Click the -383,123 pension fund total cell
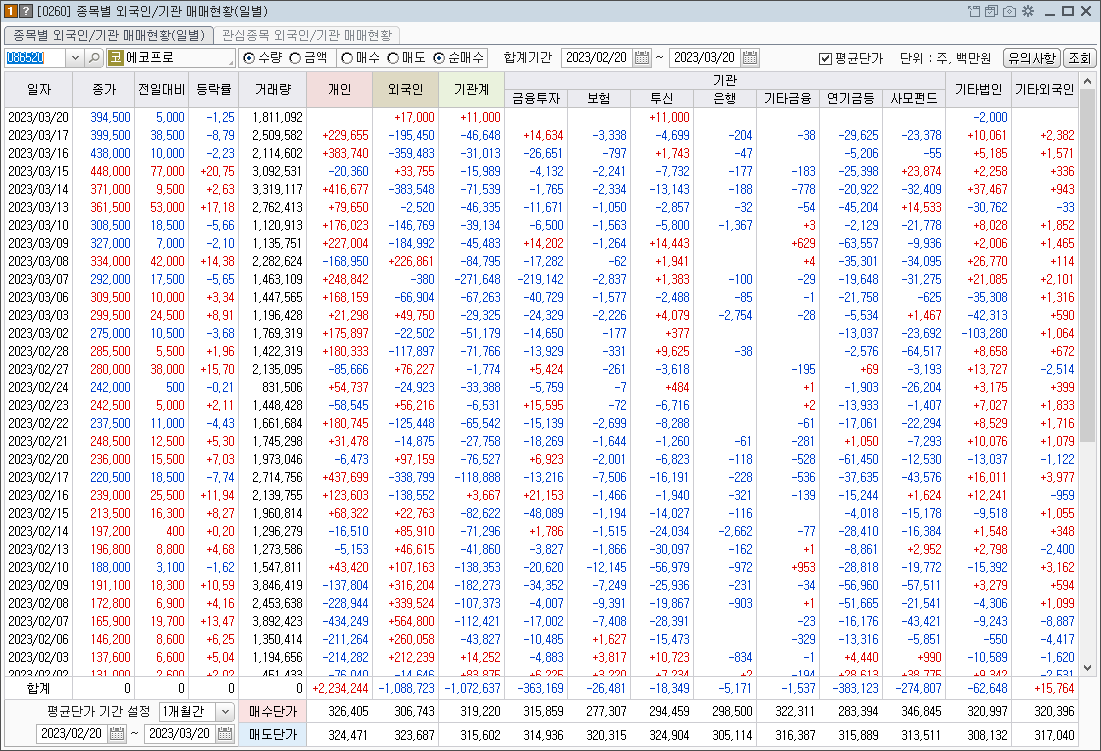 pos(853,689)
